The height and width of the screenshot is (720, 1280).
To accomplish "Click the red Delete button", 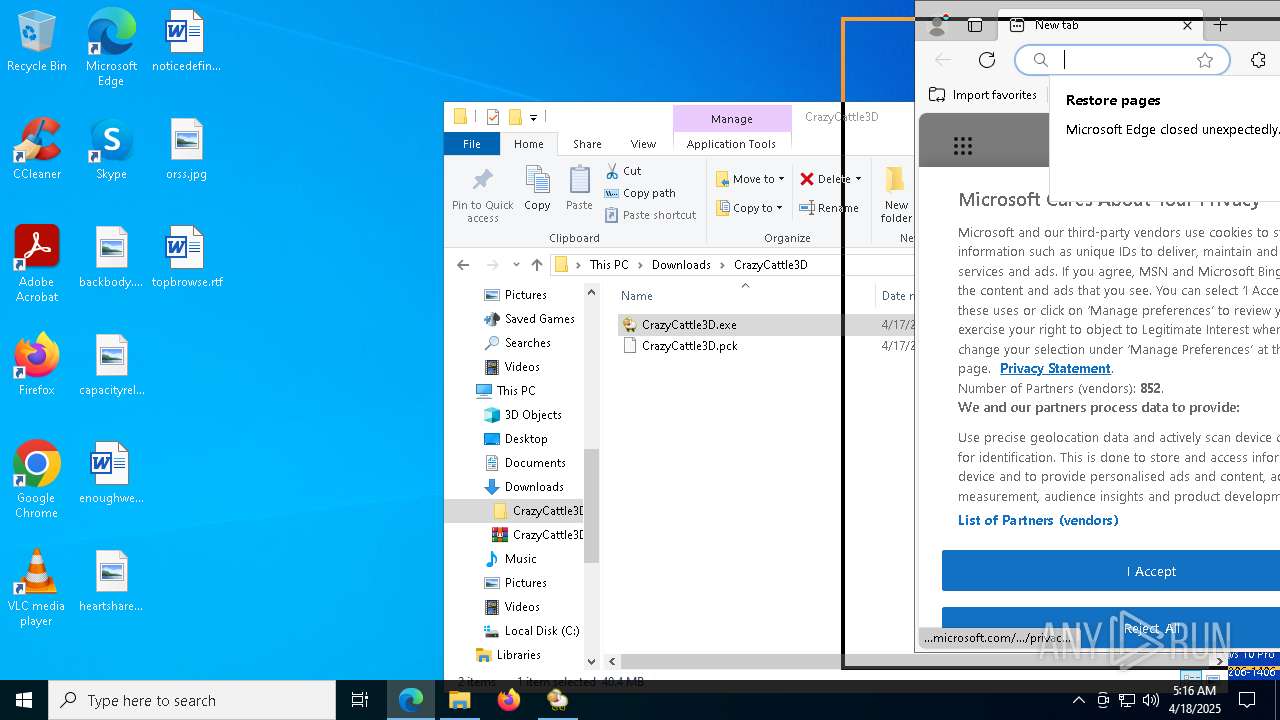I will [x=824, y=179].
